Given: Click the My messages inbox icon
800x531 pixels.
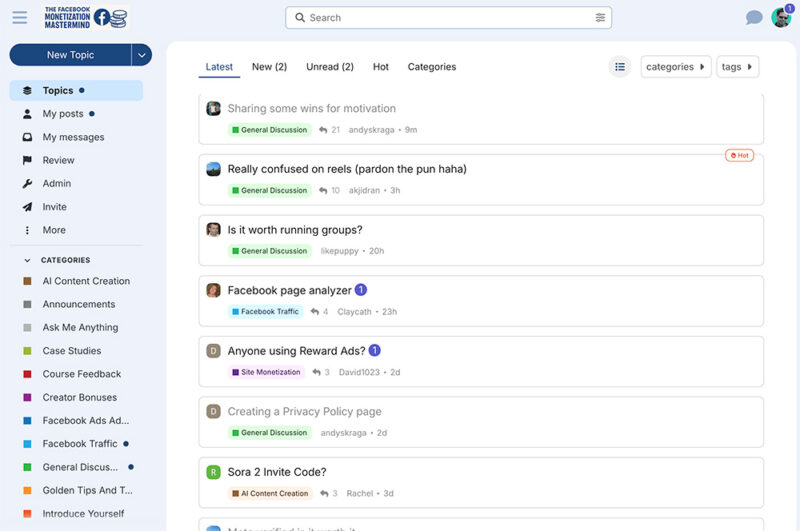Looking at the screenshot, I should [x=27, y=137].
